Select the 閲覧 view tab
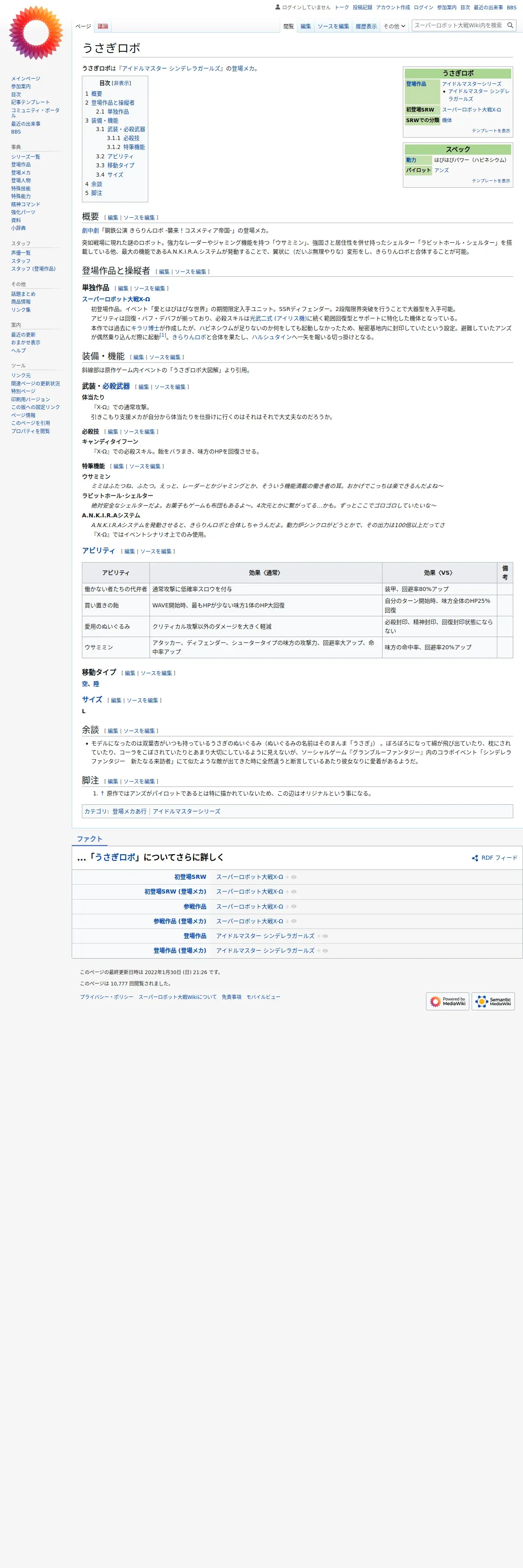The image size is (523, 1568). (x=289, y=26)
